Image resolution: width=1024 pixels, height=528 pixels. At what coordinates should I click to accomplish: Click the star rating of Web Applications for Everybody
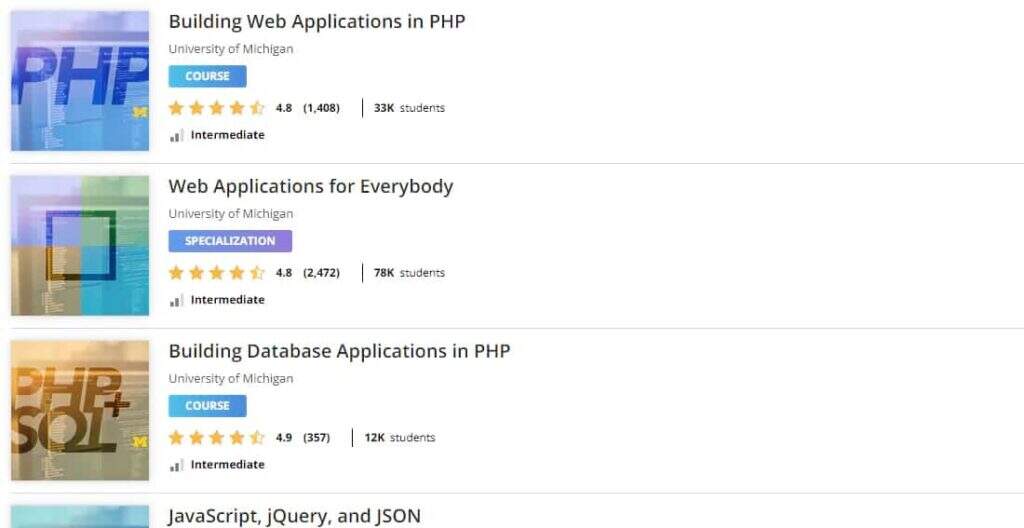(x=216, y=273)
